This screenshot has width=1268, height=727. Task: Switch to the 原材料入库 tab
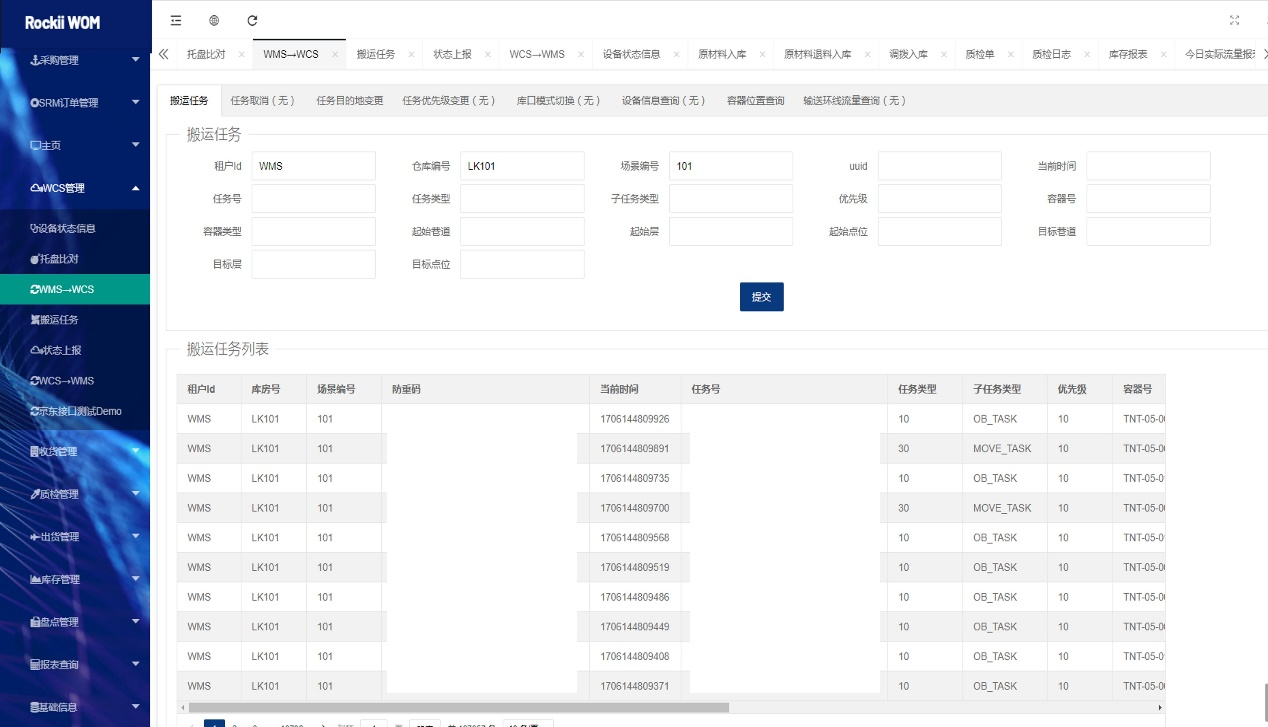pyautogui.click(x=722, y=54)
